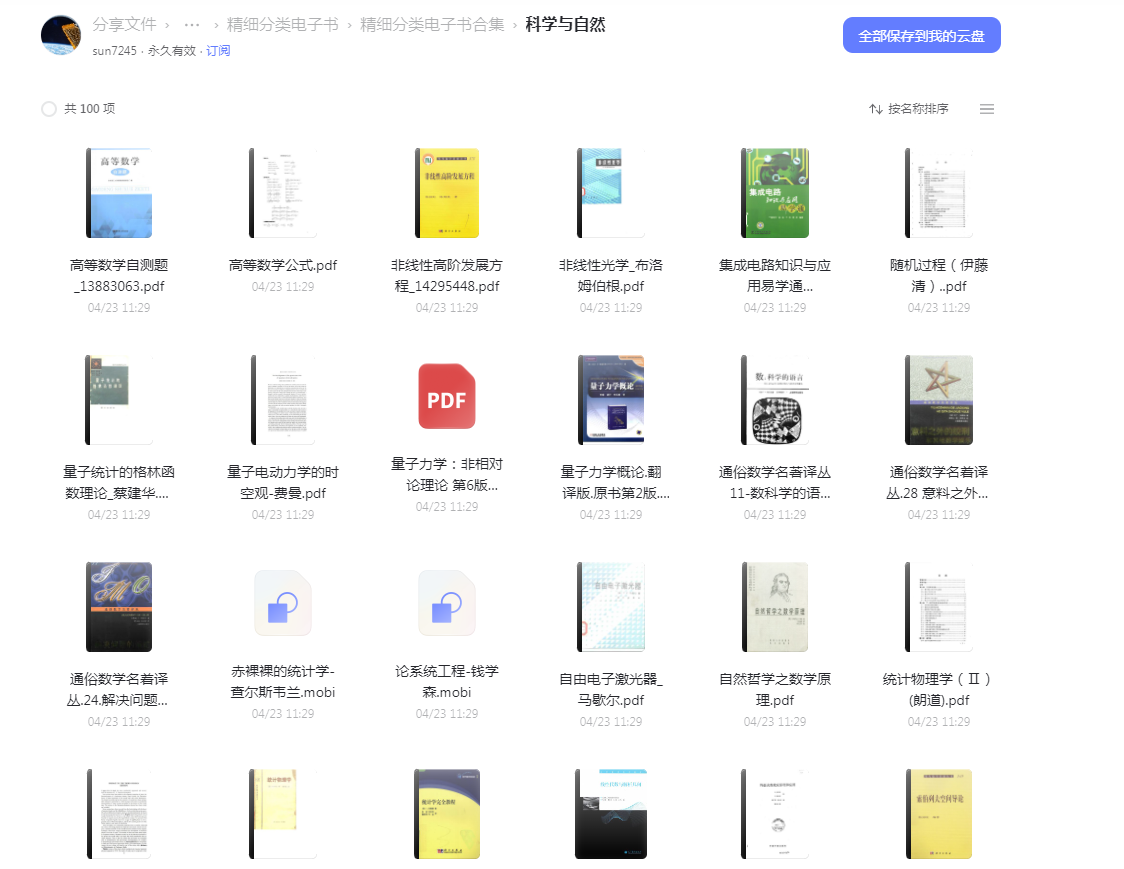This screenshot has width=1124, height=869.
Task: Go to 精细分类电子书 breadcrumb folder
Action: tap(282, 24)
